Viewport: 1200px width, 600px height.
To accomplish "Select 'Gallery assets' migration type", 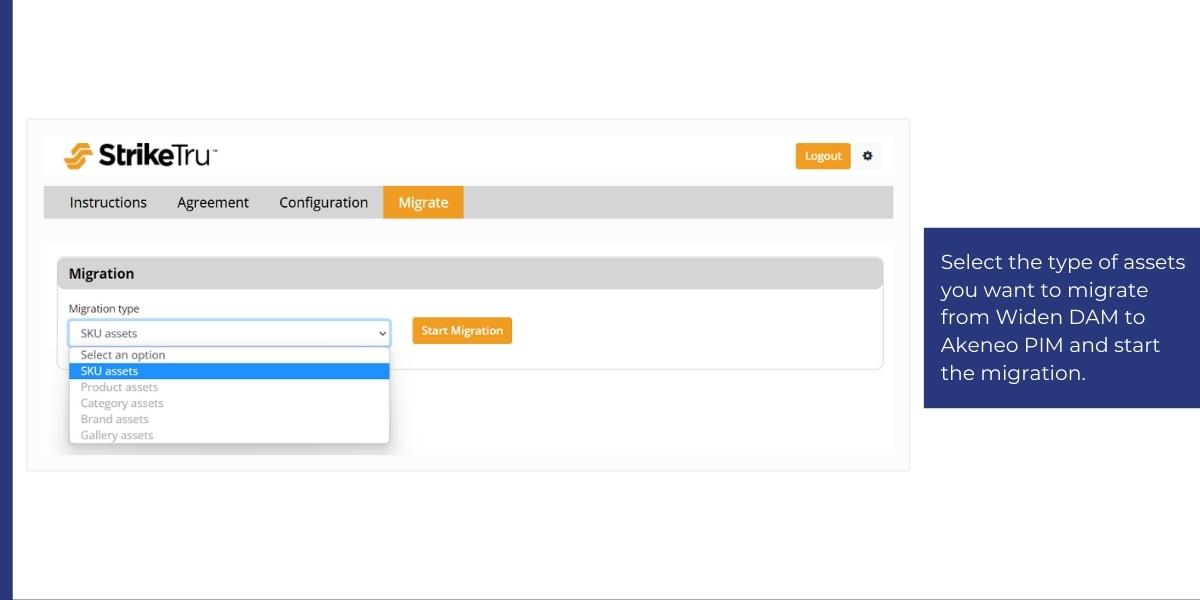I will point(229,435).
